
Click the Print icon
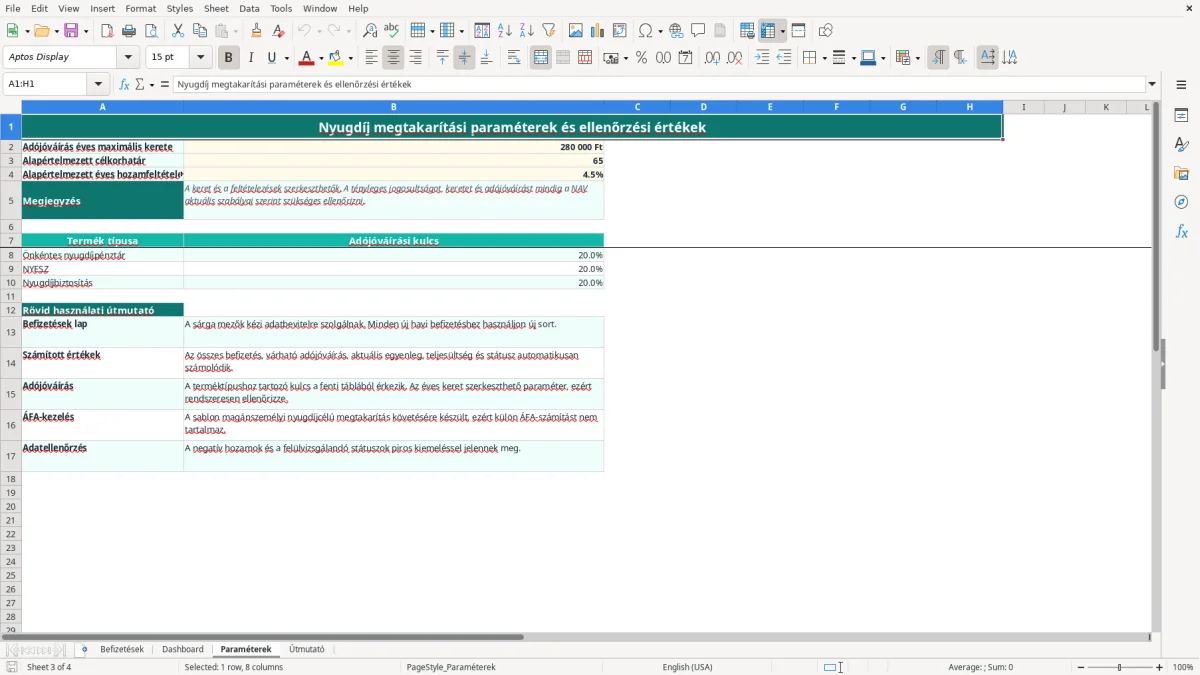(129, 31)
